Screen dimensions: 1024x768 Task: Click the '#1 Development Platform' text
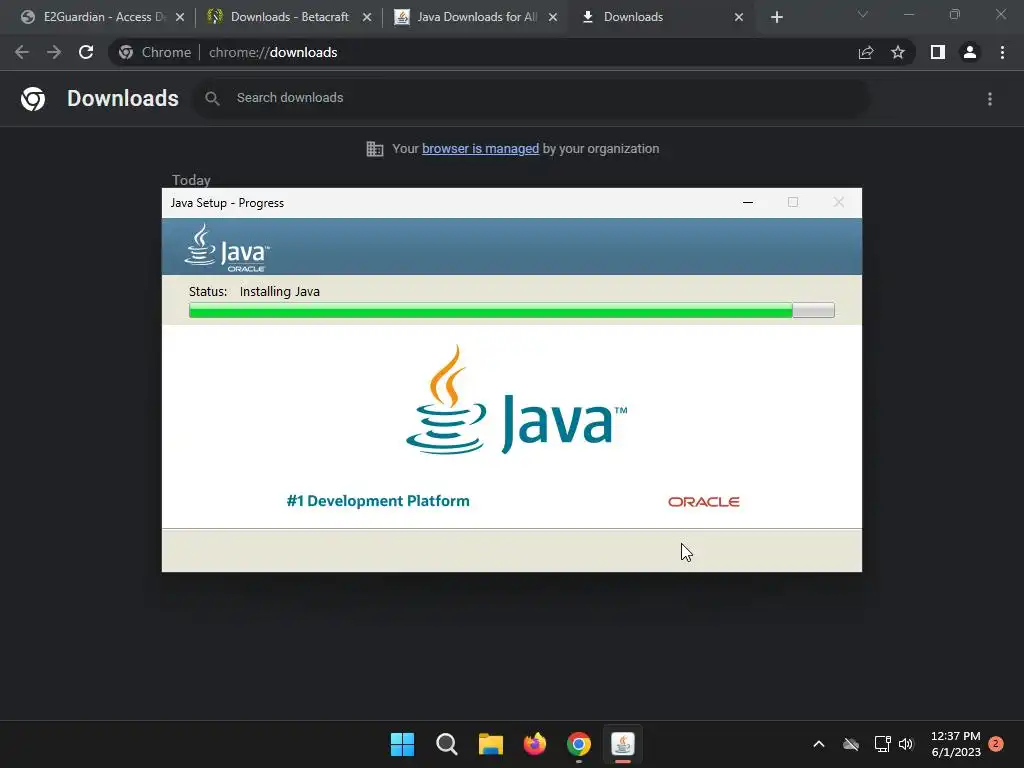[378, 501]
